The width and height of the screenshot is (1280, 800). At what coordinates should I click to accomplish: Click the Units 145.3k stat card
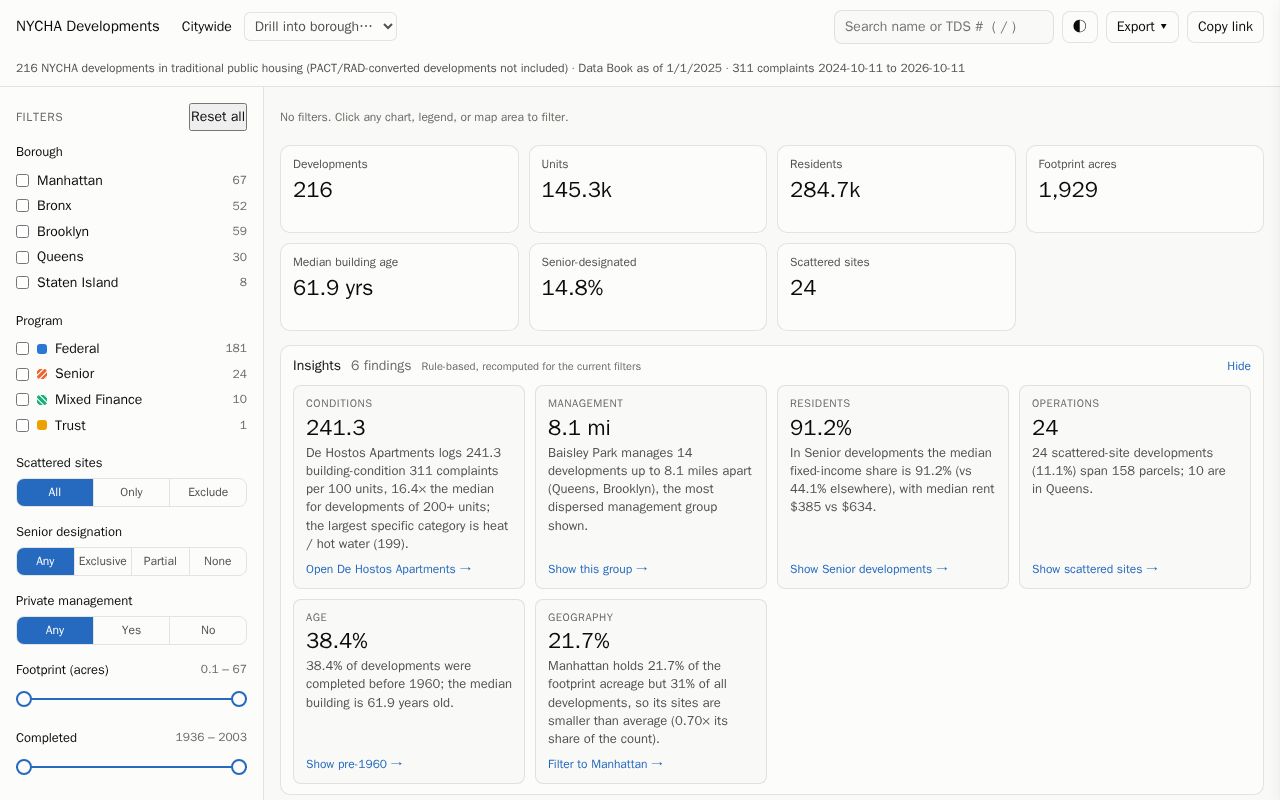[x=648, y=189]
